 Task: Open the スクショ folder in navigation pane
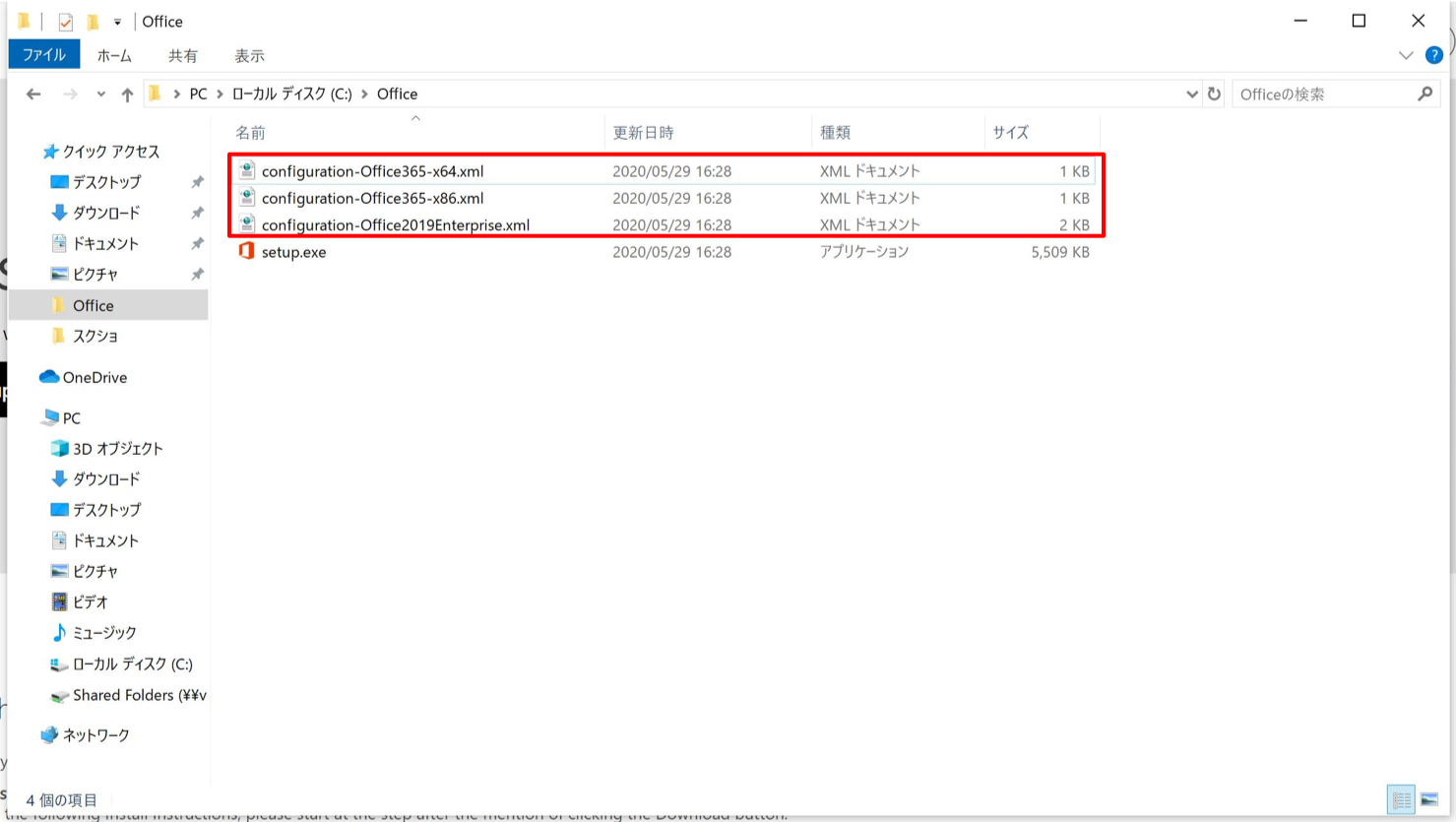pyautogui.click(x=95, y=336)
